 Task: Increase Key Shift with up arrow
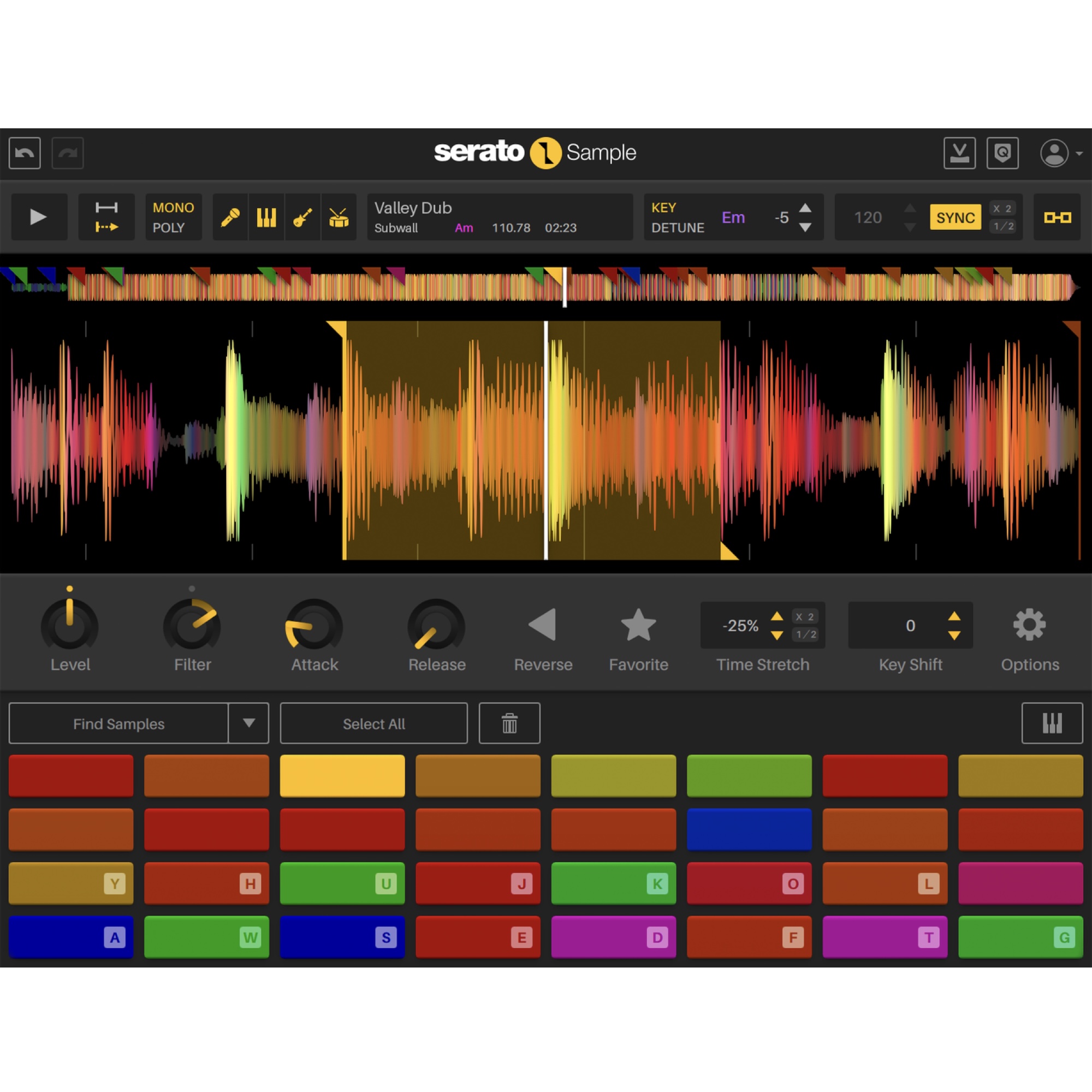954,616
